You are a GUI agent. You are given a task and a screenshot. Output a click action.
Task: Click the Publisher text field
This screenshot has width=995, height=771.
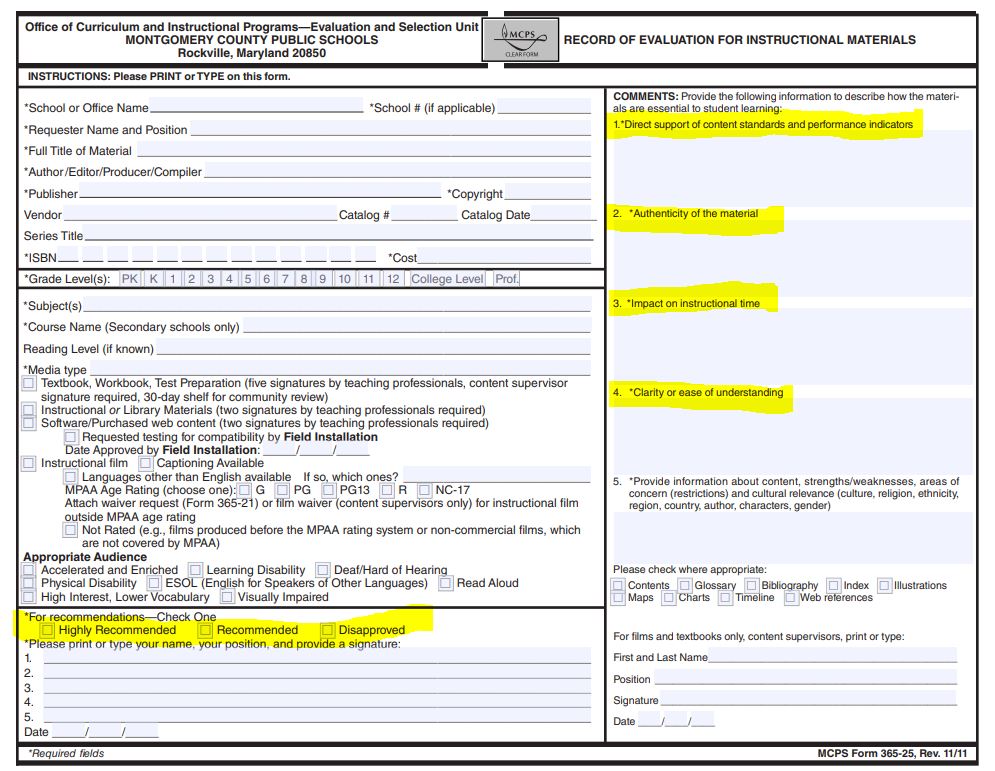pos(260,193)
